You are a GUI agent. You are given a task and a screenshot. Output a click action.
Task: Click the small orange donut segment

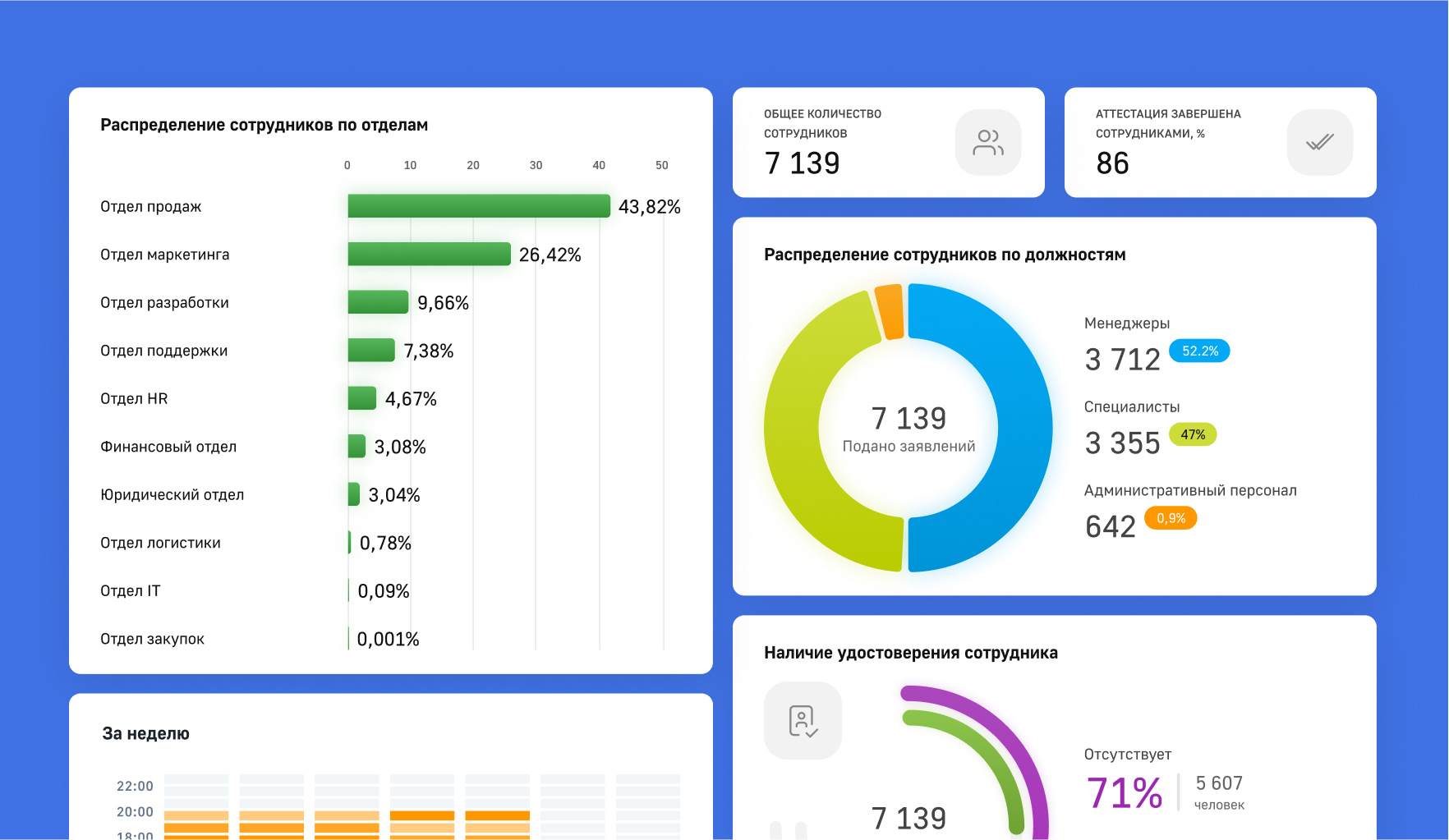click(x=890, y=311)
